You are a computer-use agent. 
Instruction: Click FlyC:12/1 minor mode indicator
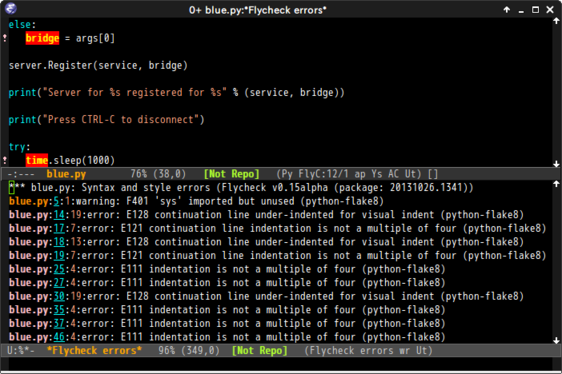pos(323,174)
